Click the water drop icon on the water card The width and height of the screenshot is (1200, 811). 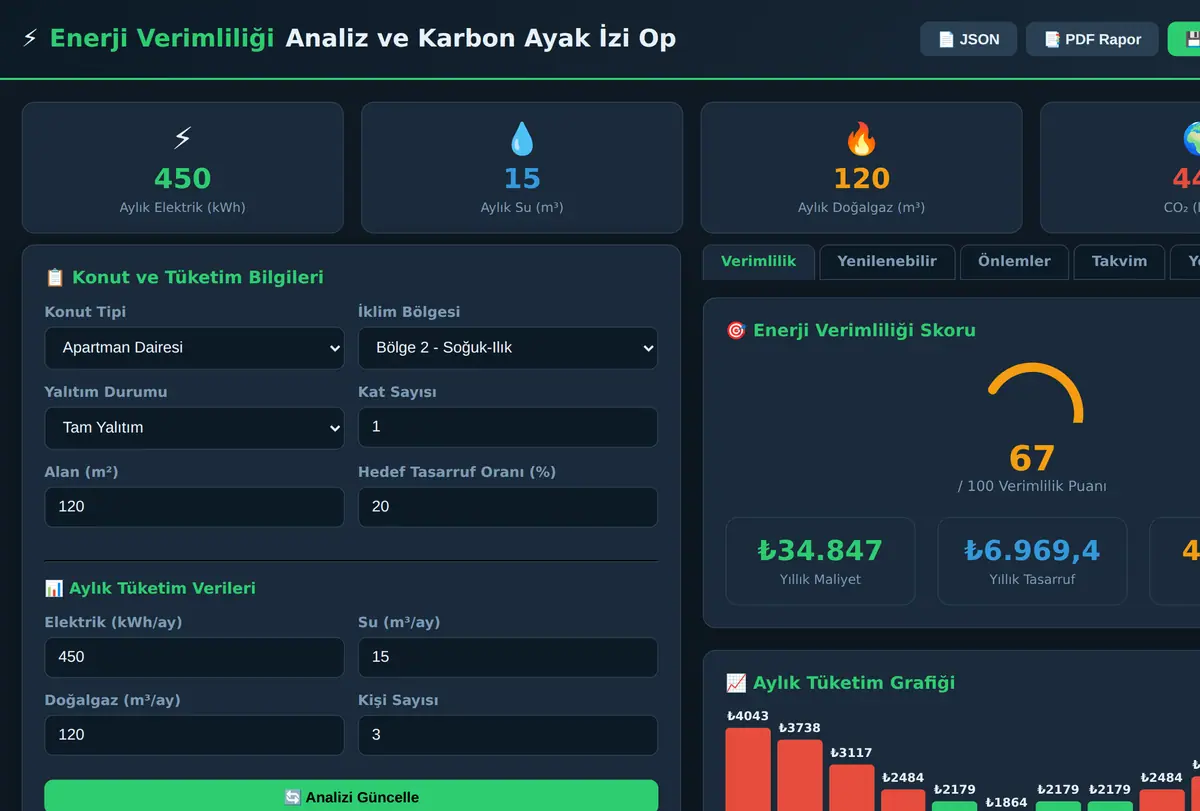522,138
